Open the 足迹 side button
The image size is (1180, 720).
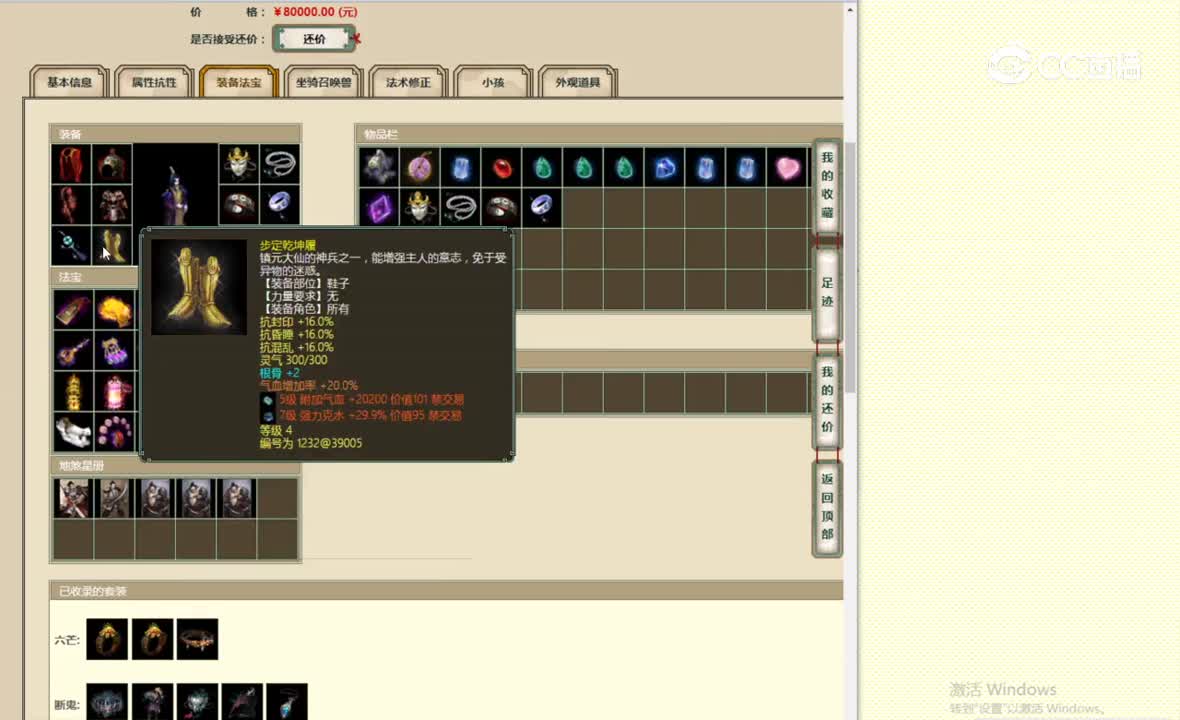[827, 293]
